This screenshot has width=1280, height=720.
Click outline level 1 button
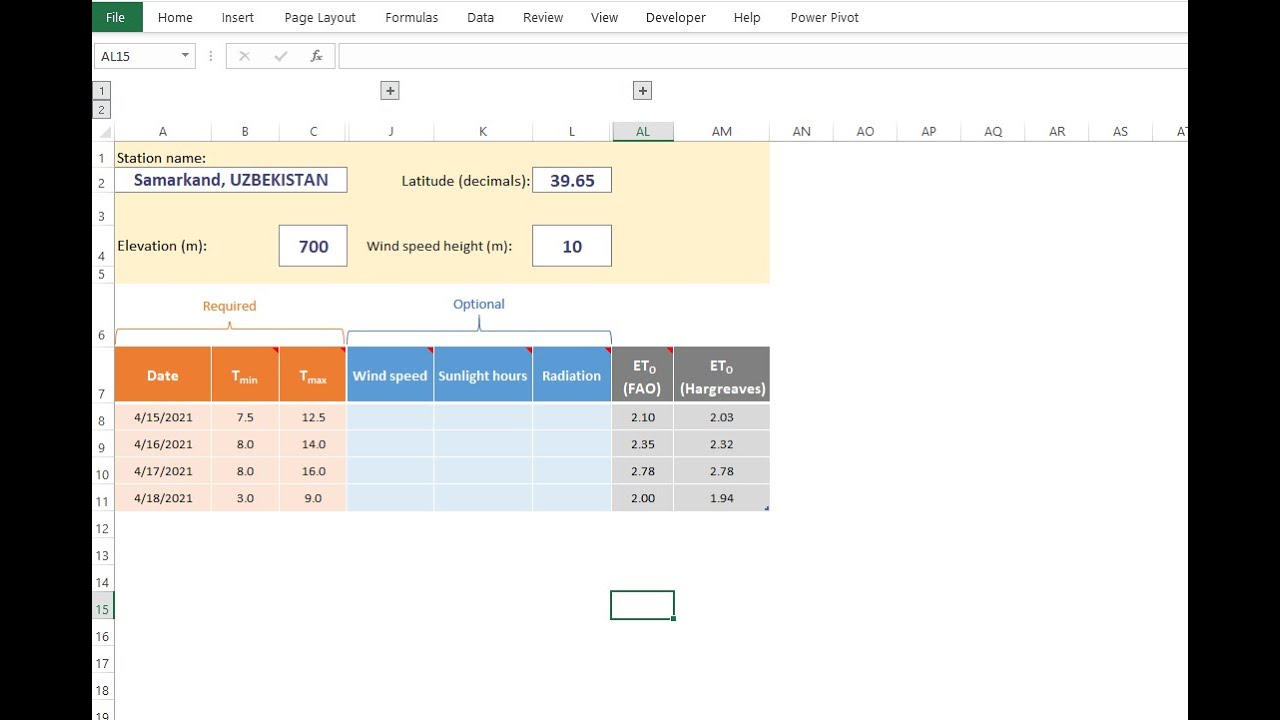tap(102, 91)
